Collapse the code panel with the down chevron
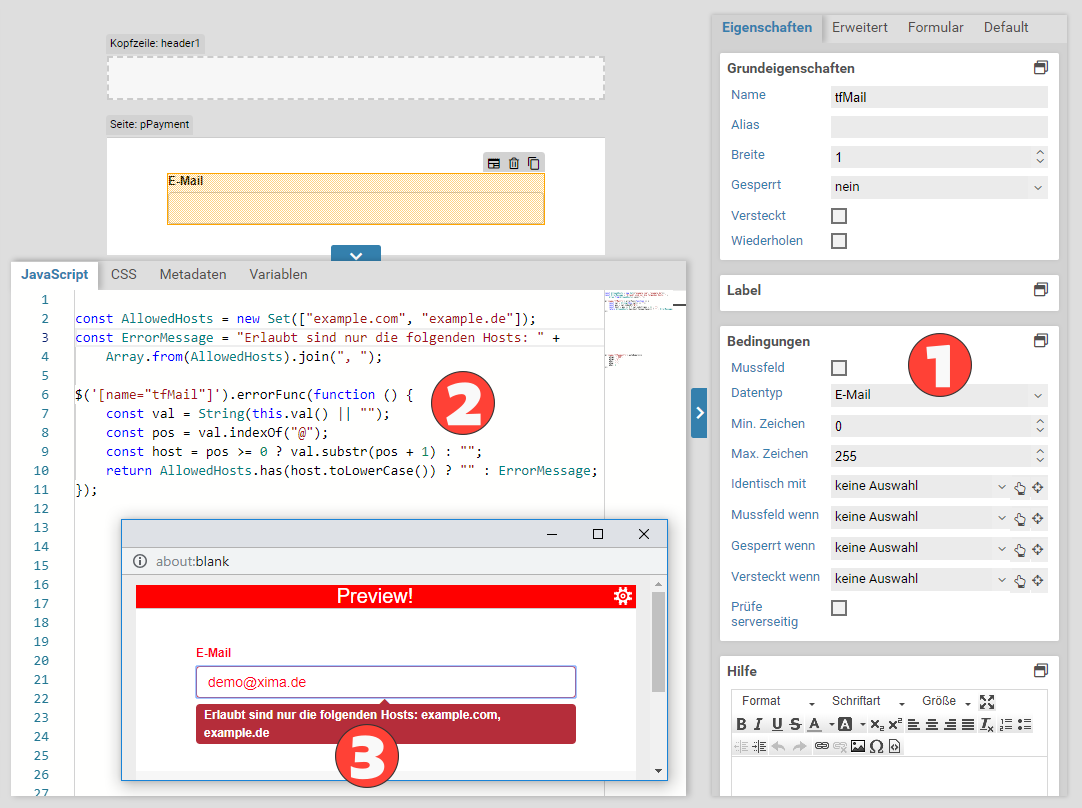Screen dimensions: 1082x808 [x=355, y=255]
